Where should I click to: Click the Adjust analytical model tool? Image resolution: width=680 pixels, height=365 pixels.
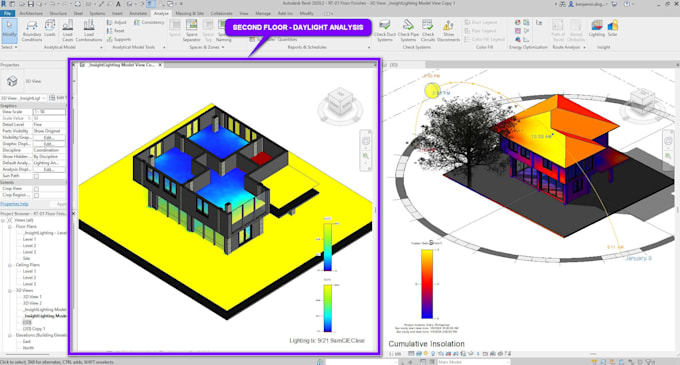[117, 22]
